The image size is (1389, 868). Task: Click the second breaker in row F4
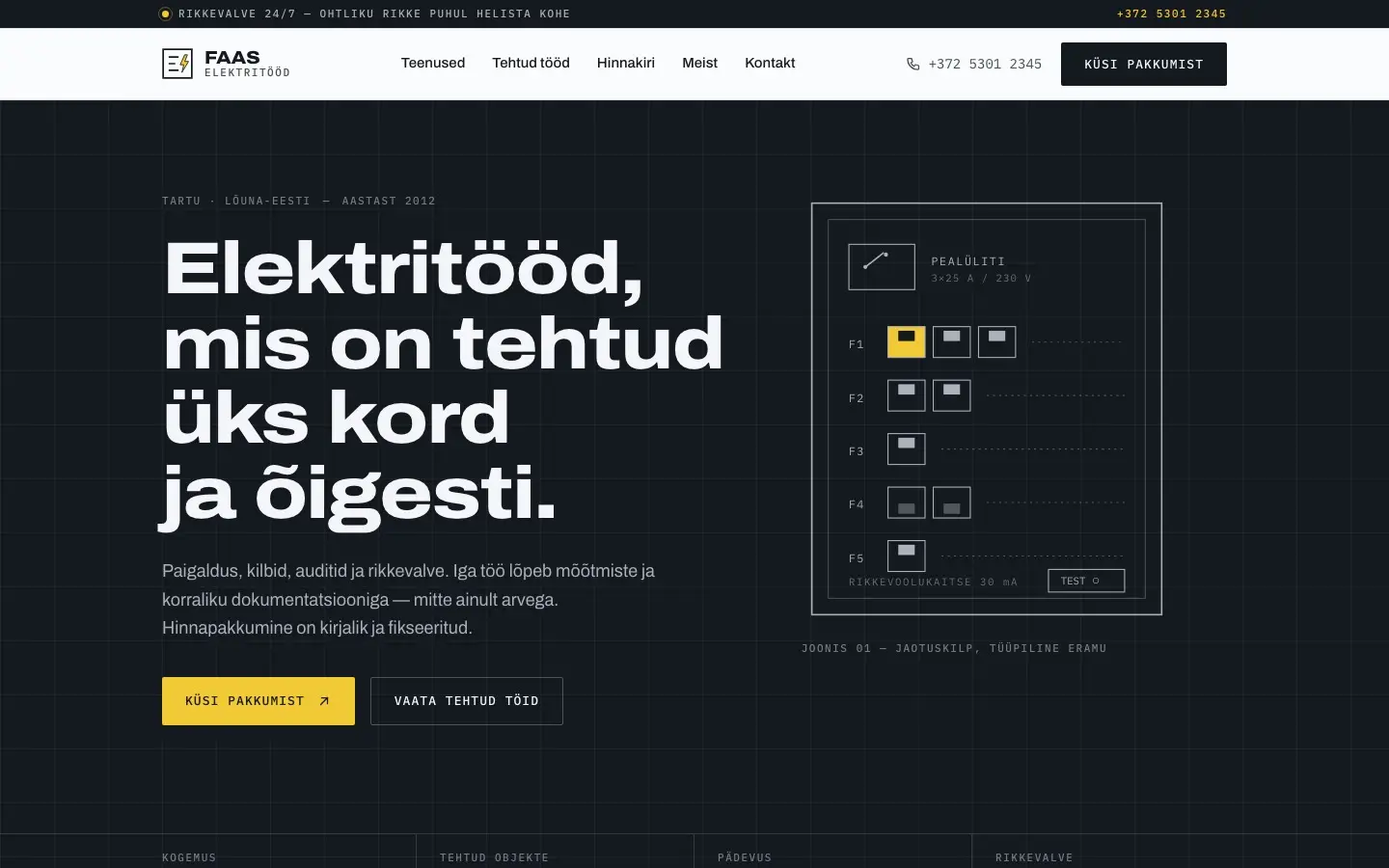tap(952, 502)
